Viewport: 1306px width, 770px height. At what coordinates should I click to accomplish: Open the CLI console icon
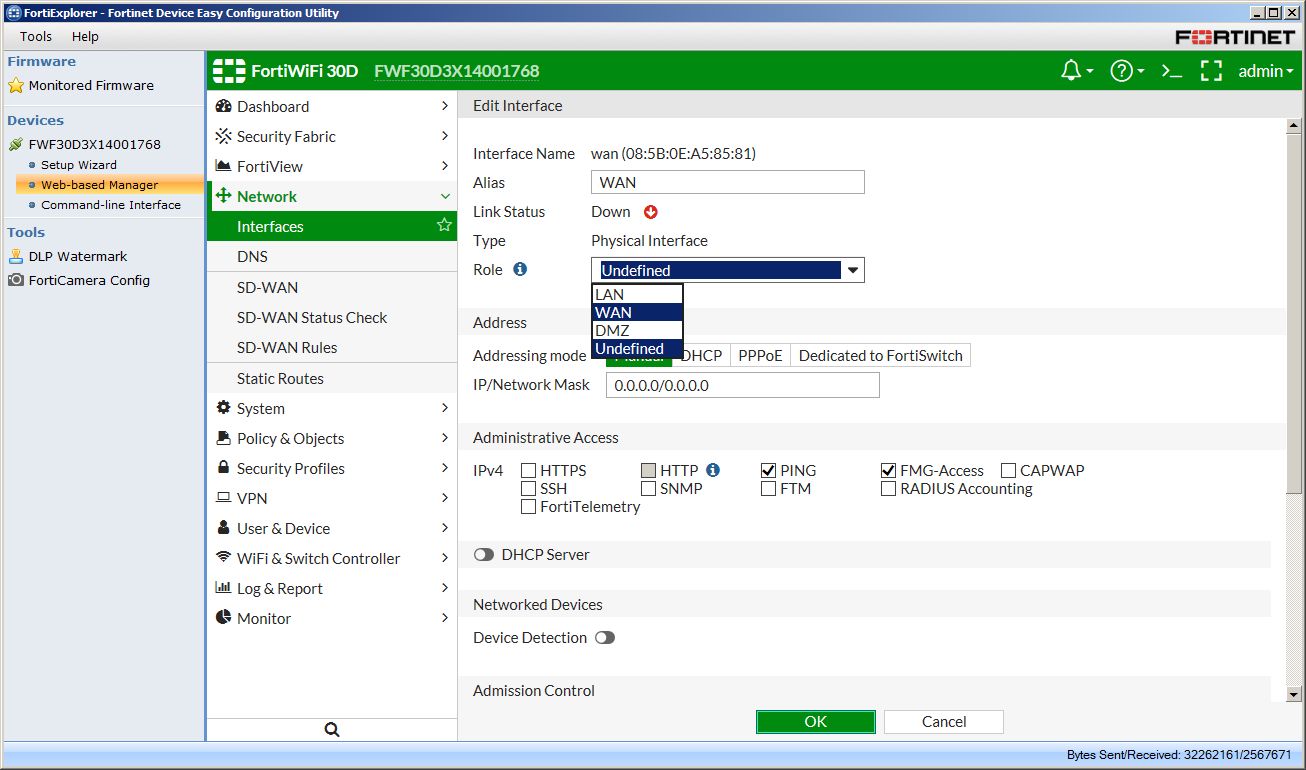1172,71
